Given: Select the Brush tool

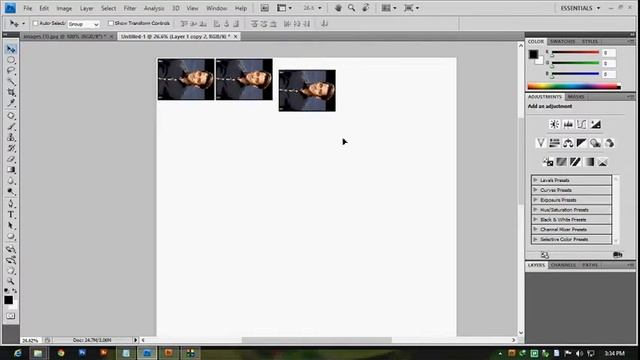Looking at the screenshot, I should click(11, 127).
